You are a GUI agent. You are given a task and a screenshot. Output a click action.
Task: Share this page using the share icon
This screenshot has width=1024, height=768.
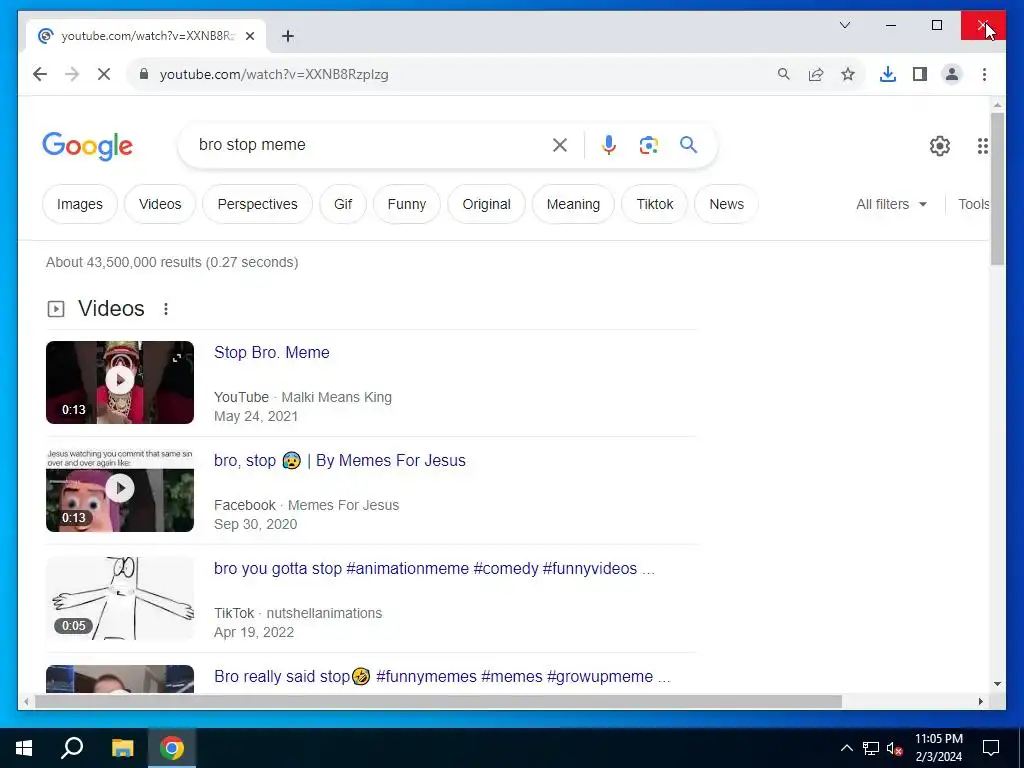tap(816, 74)
